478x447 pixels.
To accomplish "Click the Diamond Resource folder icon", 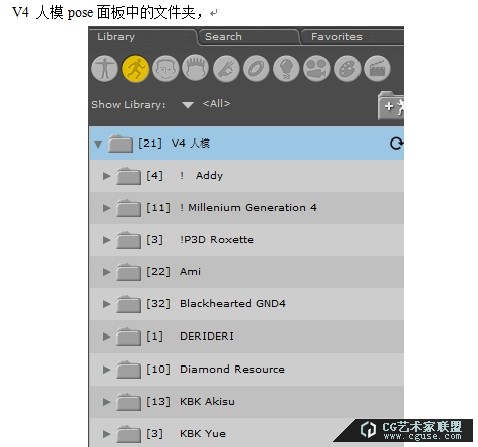I will click(x=128, y=369).
